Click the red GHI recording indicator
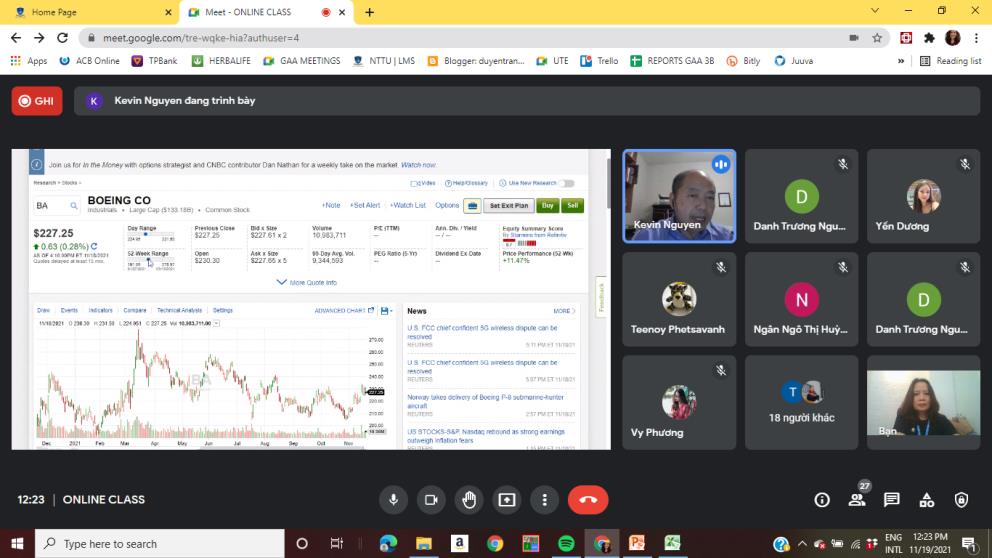Viewport: 992px width, 558px height. 37,101
